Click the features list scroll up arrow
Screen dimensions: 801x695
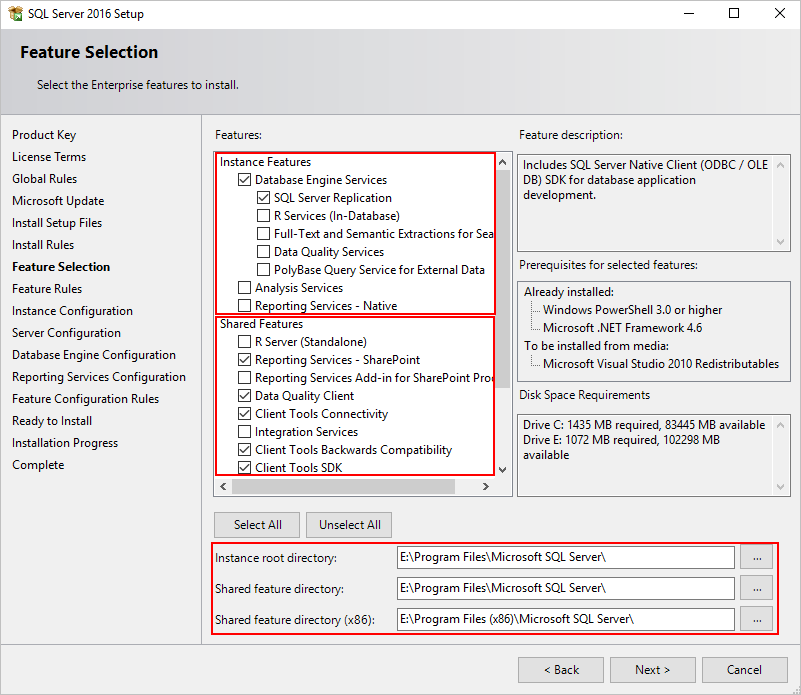503,162
